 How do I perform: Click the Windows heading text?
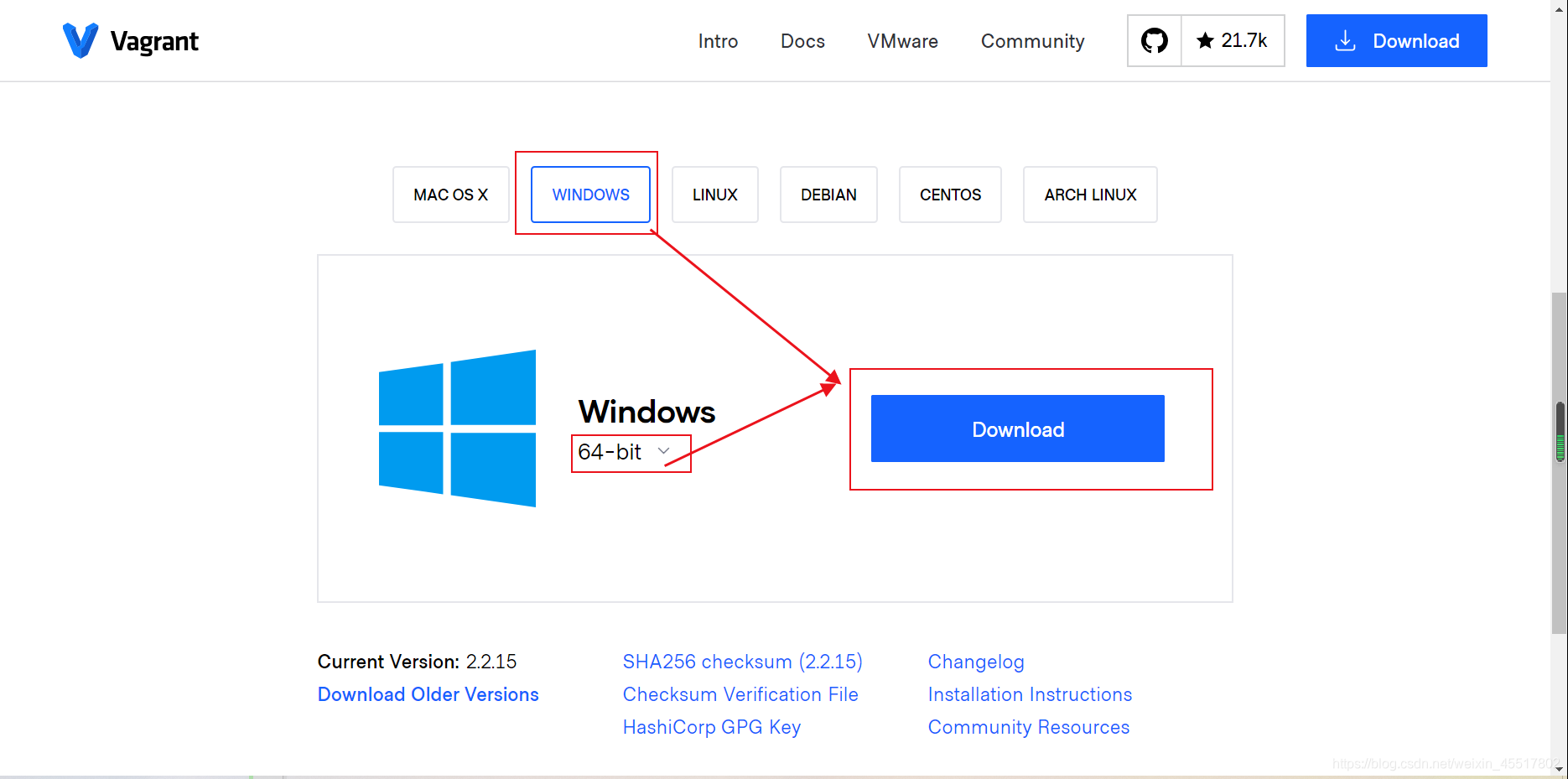tap(646, 412)
